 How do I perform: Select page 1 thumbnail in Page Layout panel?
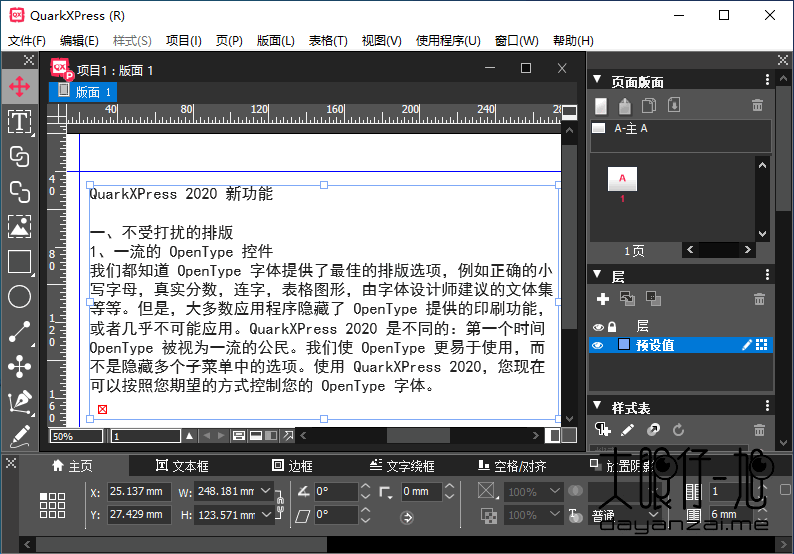pos(622,179)
